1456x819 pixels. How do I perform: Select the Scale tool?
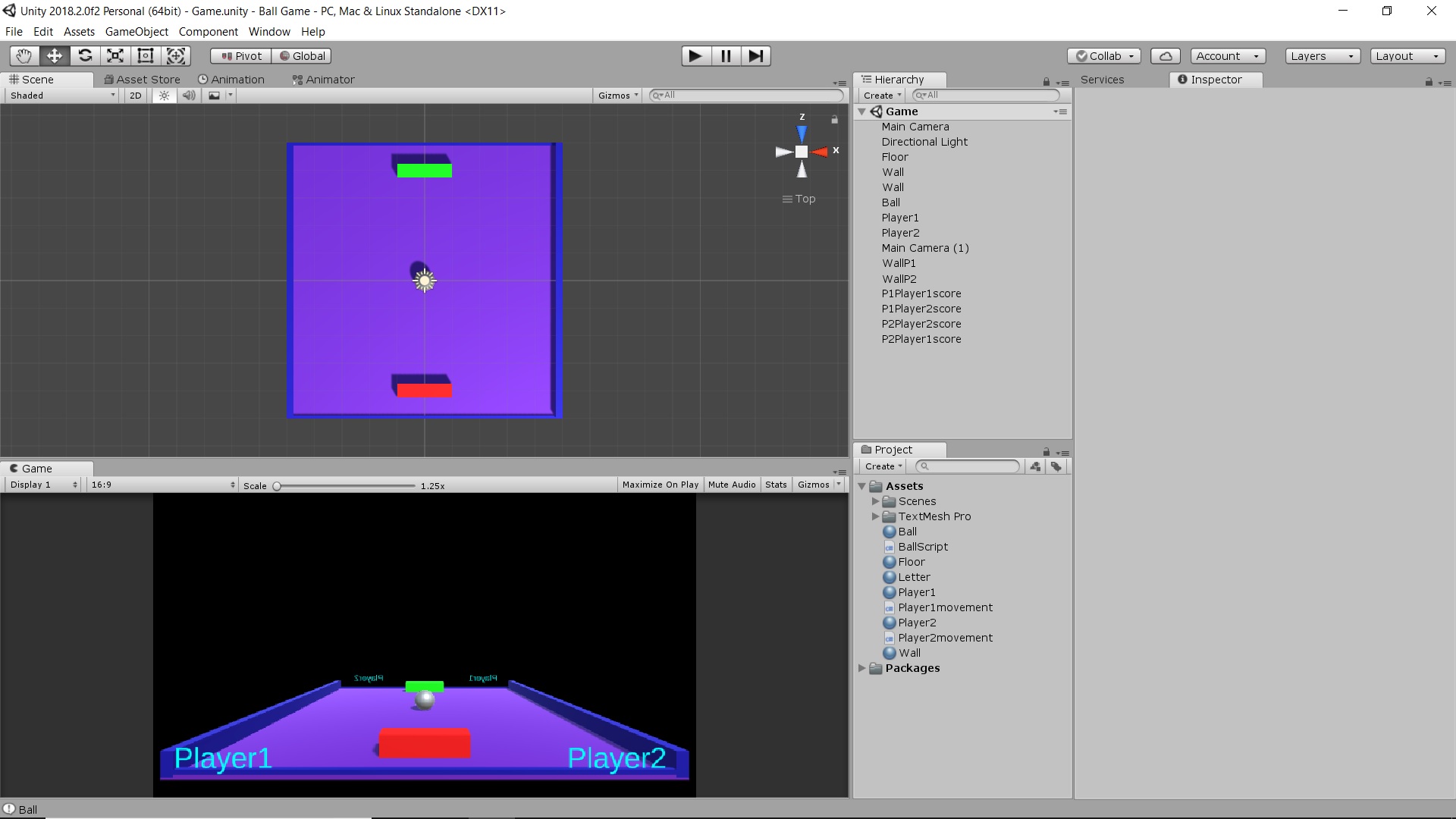click(115, 55)
